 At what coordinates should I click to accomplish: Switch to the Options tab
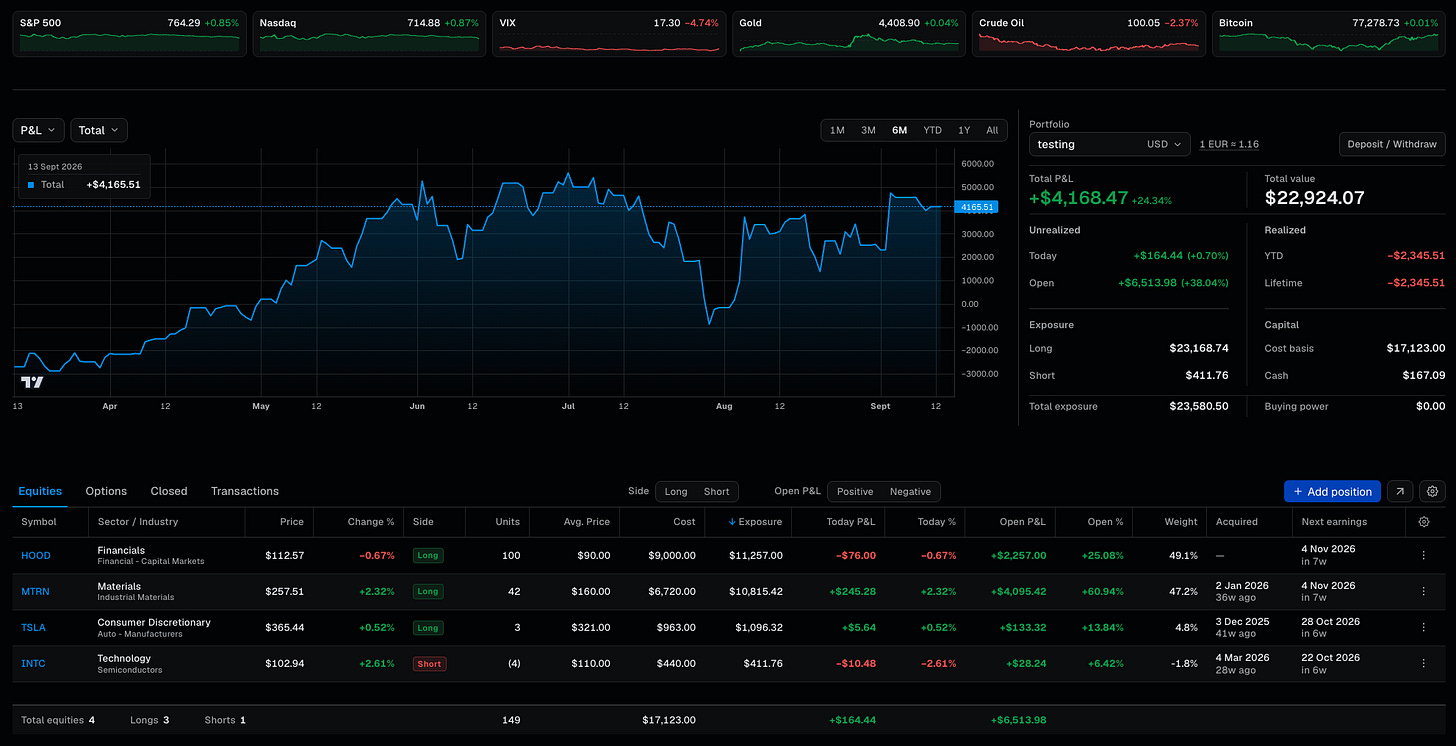click(x=106, y=491)
